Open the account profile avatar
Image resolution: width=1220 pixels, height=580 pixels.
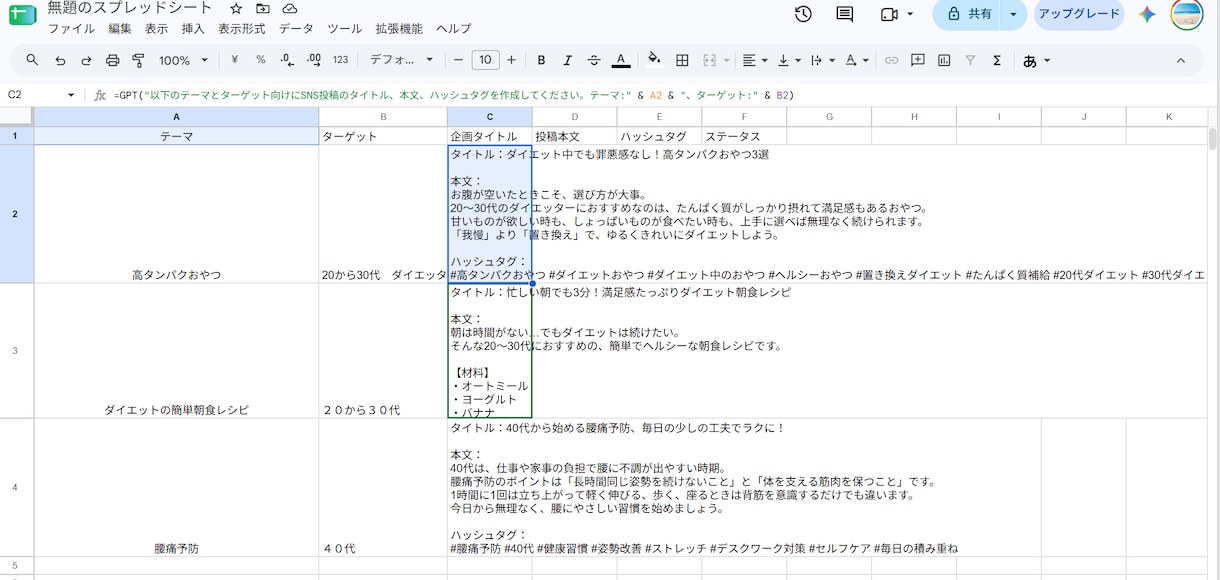click(x=1186, y=14)
